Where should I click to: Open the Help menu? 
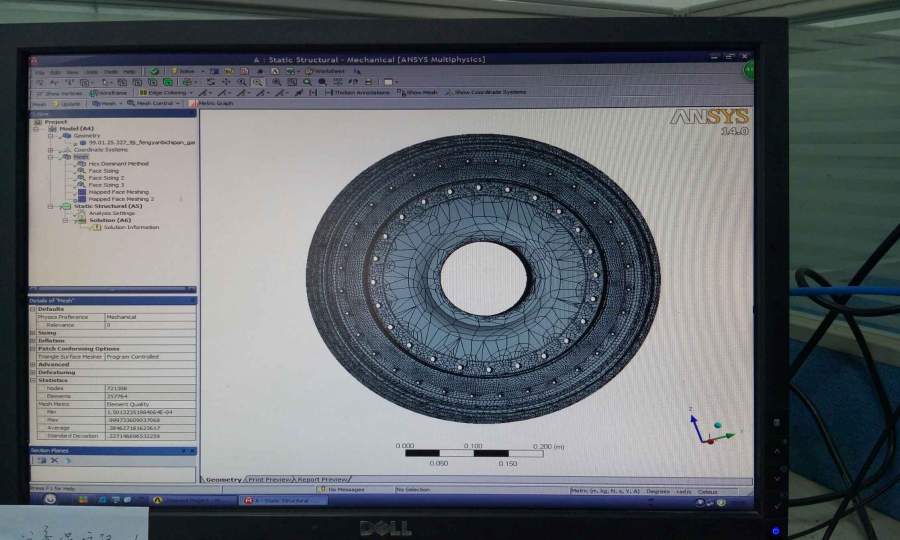130,72
